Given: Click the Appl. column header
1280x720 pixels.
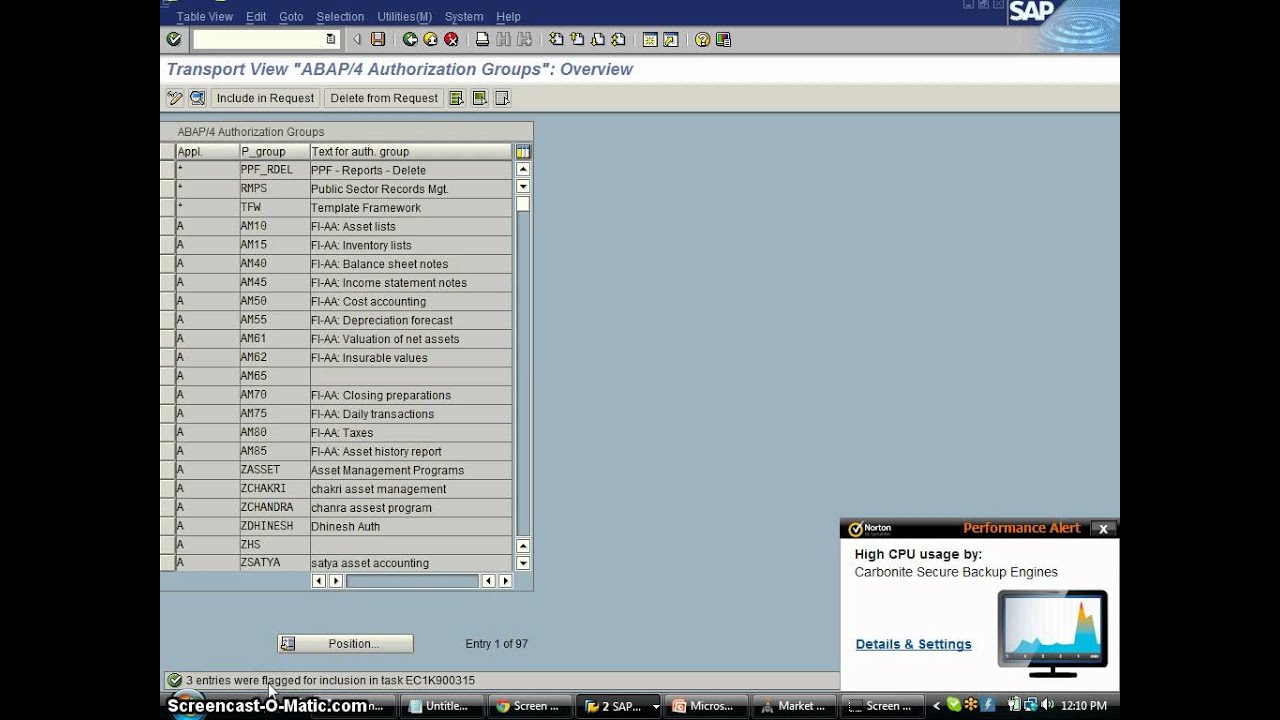Looking at the screenshot, I should 207,152.
